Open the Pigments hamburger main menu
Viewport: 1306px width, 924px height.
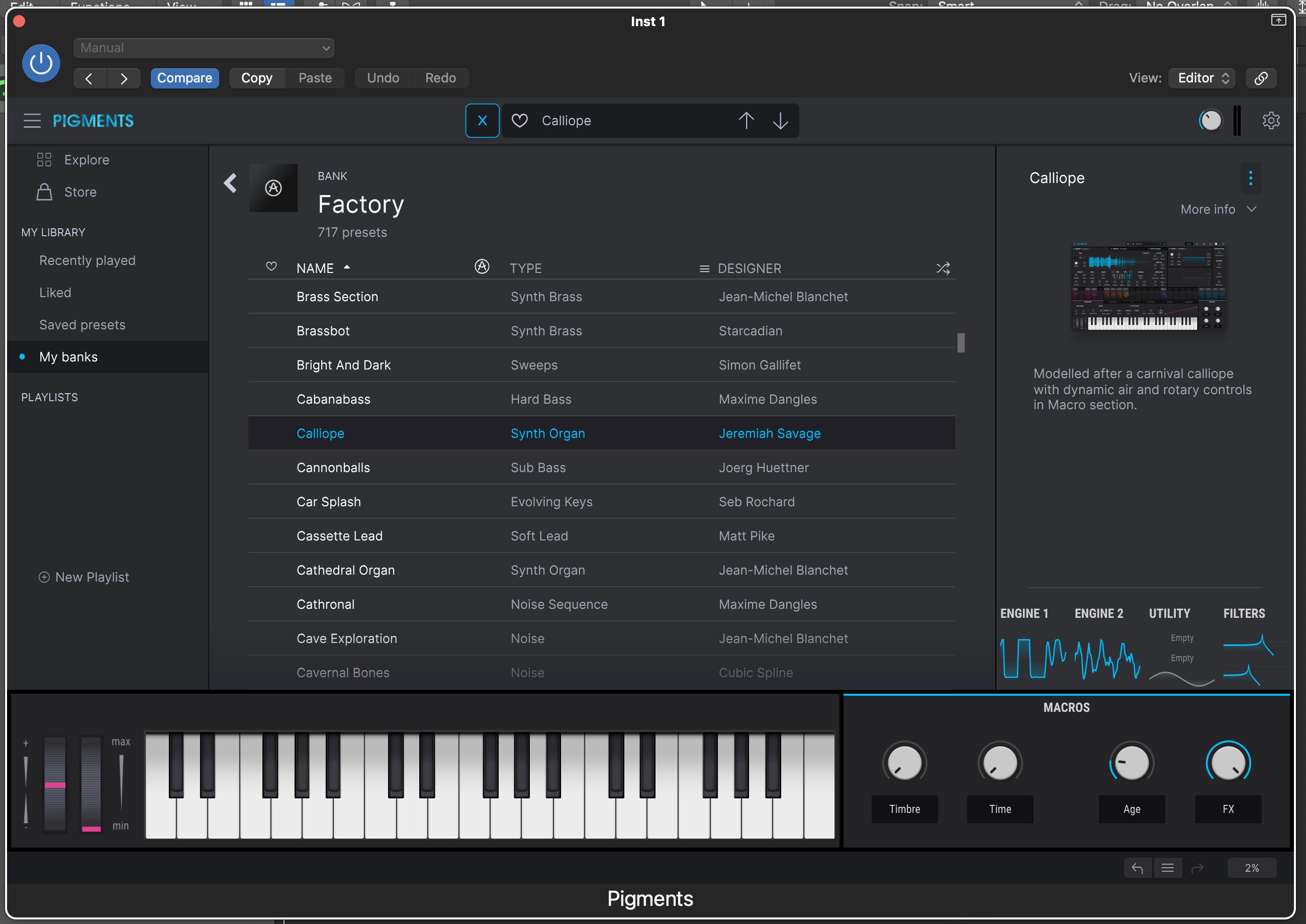[32, 121]
